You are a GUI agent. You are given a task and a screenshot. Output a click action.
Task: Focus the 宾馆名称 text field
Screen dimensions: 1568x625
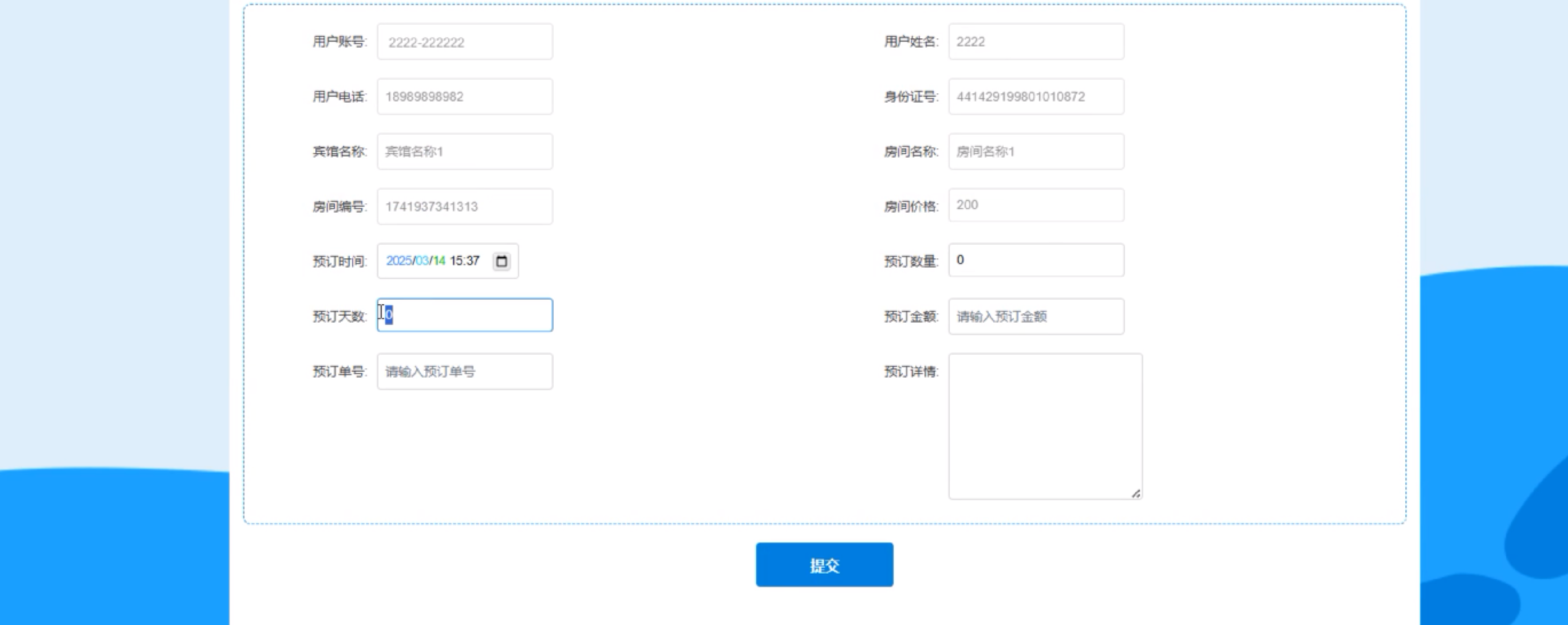tap(464, 152)
